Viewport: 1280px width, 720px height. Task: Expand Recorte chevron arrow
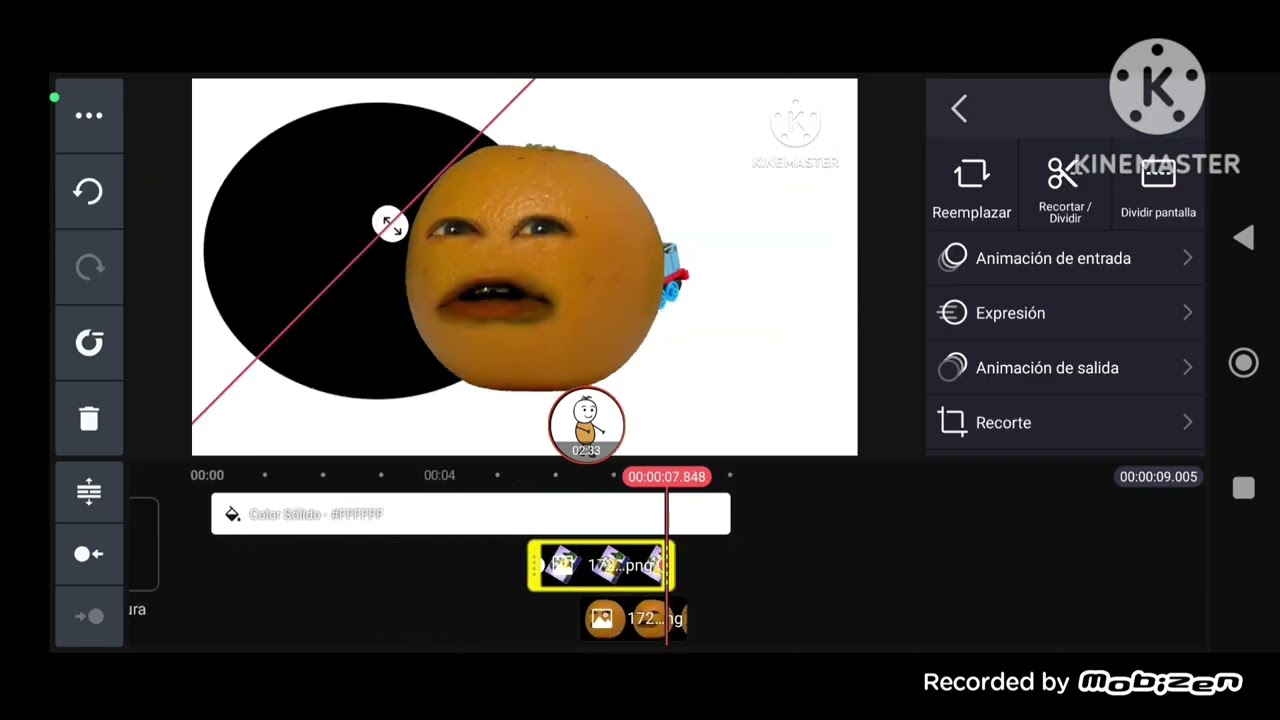click(x=1187, y=422)
